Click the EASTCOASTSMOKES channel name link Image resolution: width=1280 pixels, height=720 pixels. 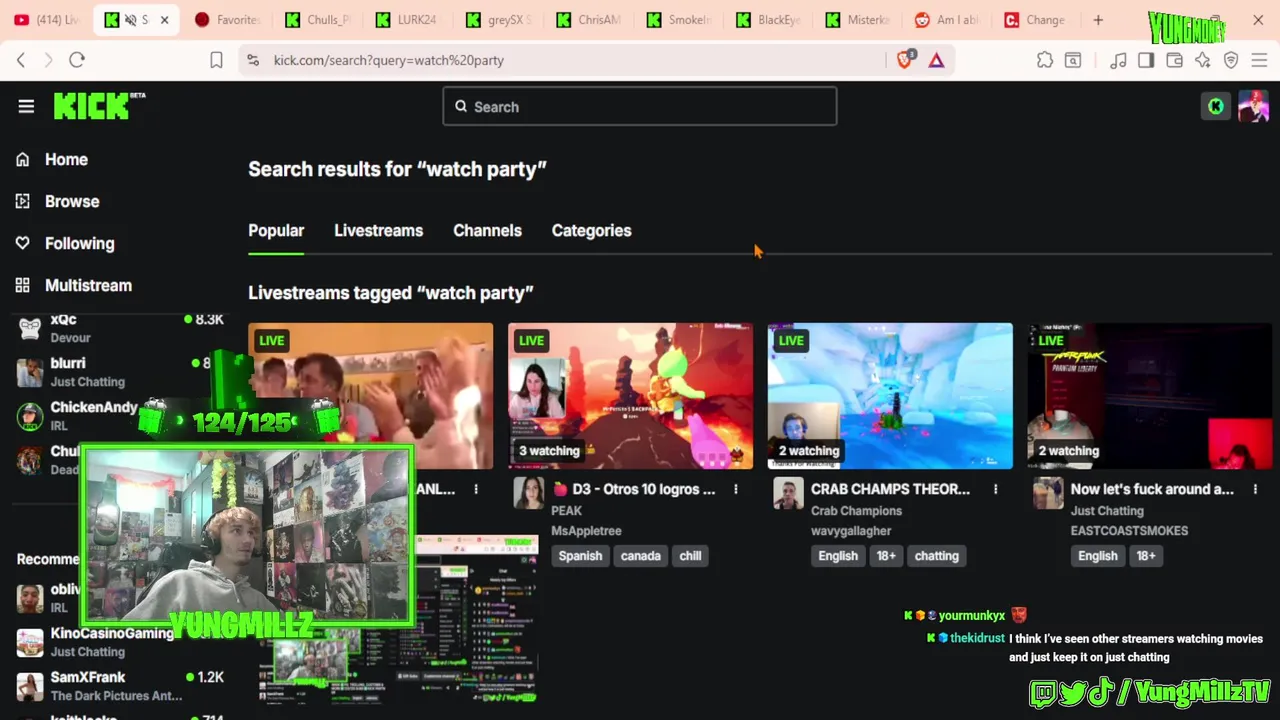[x=1129, y=531]
